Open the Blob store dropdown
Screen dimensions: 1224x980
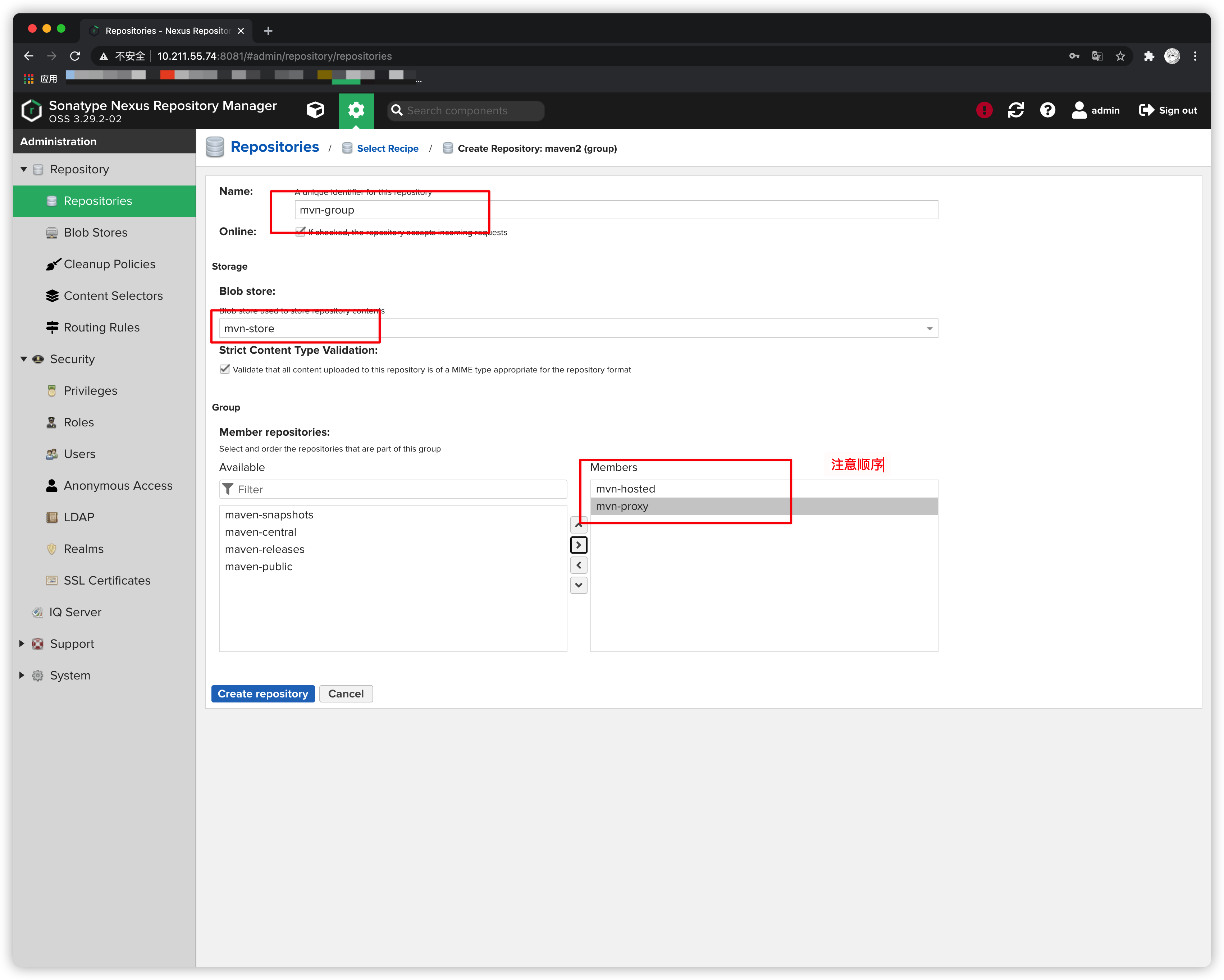point(930,329)
